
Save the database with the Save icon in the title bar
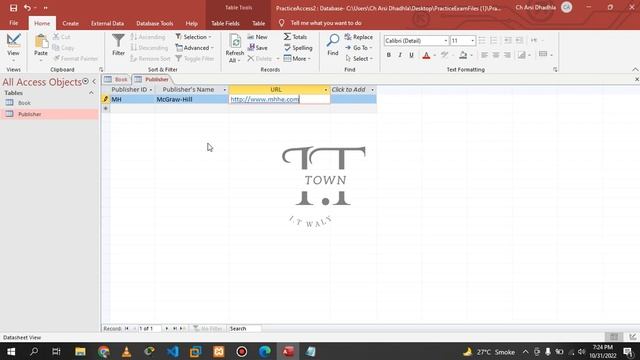(x=13, y=8)
